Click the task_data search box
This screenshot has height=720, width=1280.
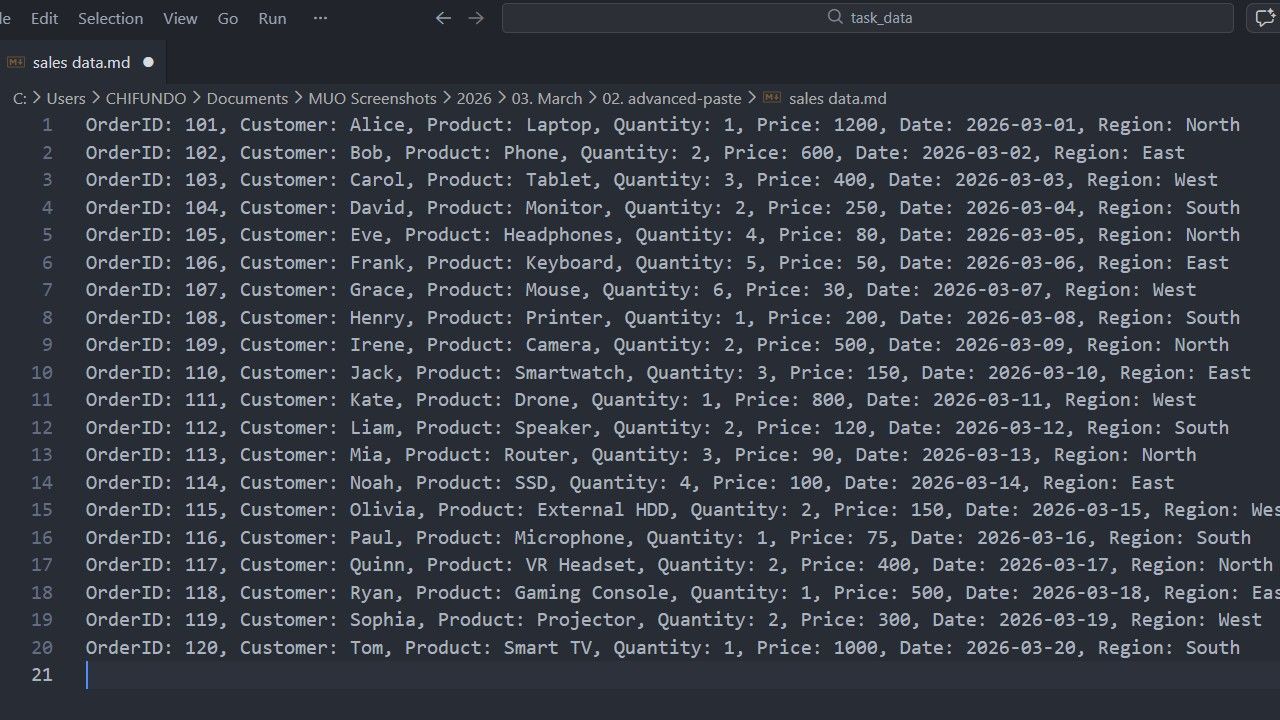point(868,17)
